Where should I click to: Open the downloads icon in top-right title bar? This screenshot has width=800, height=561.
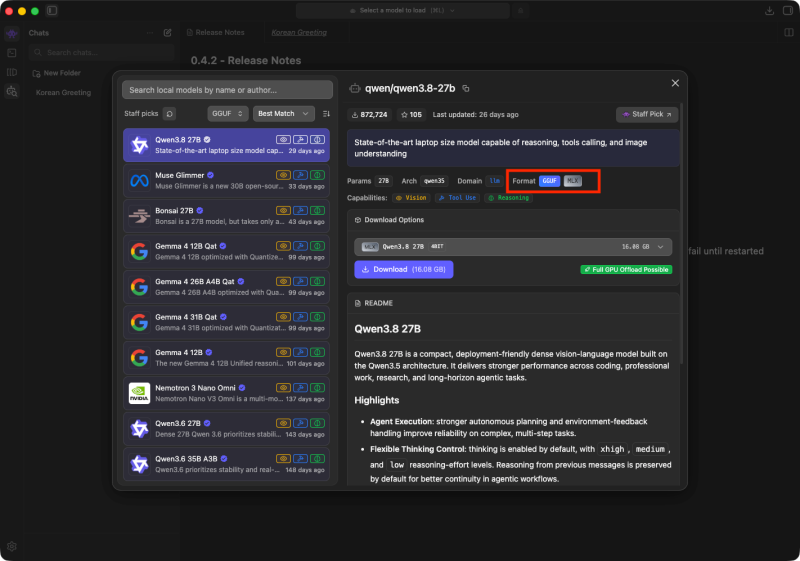(769, 11)
